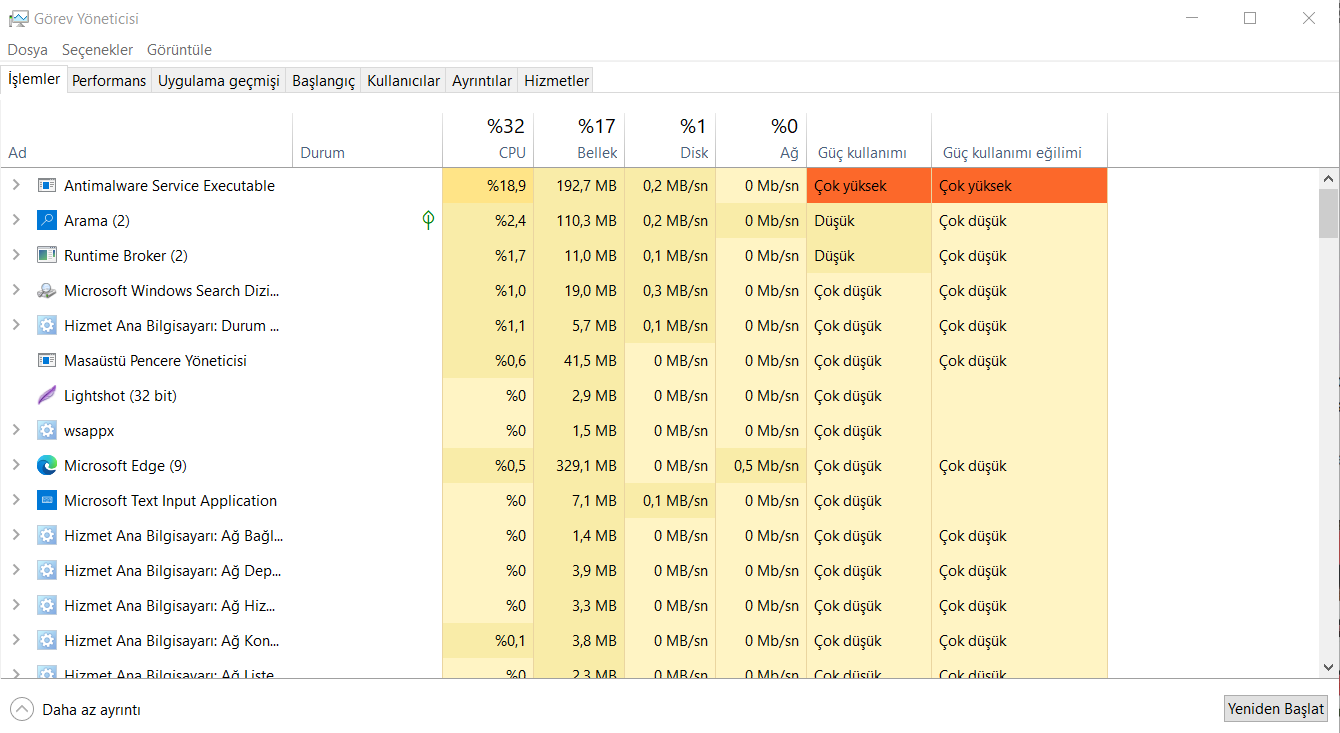Expand the Arama (2) process group
The height and width of the screenshot is (733, 1340).
pyautogui.click(x=16, y=220)
